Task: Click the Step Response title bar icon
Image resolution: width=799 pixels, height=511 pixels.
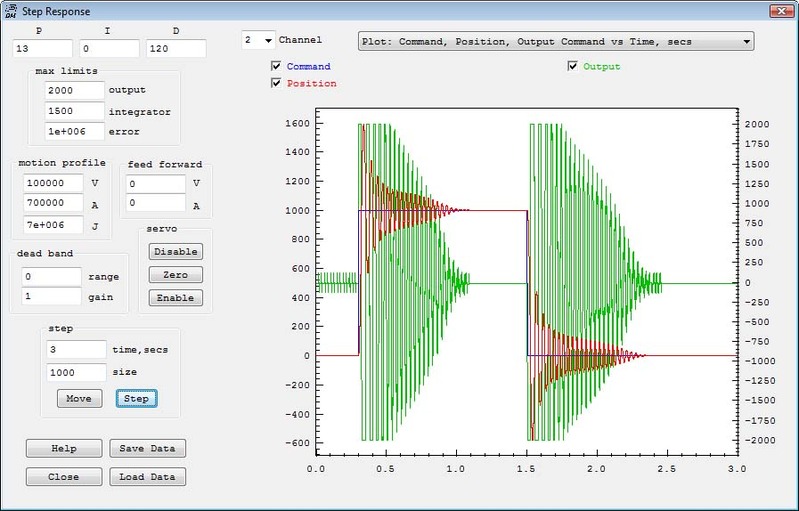Action: point(11,11)
